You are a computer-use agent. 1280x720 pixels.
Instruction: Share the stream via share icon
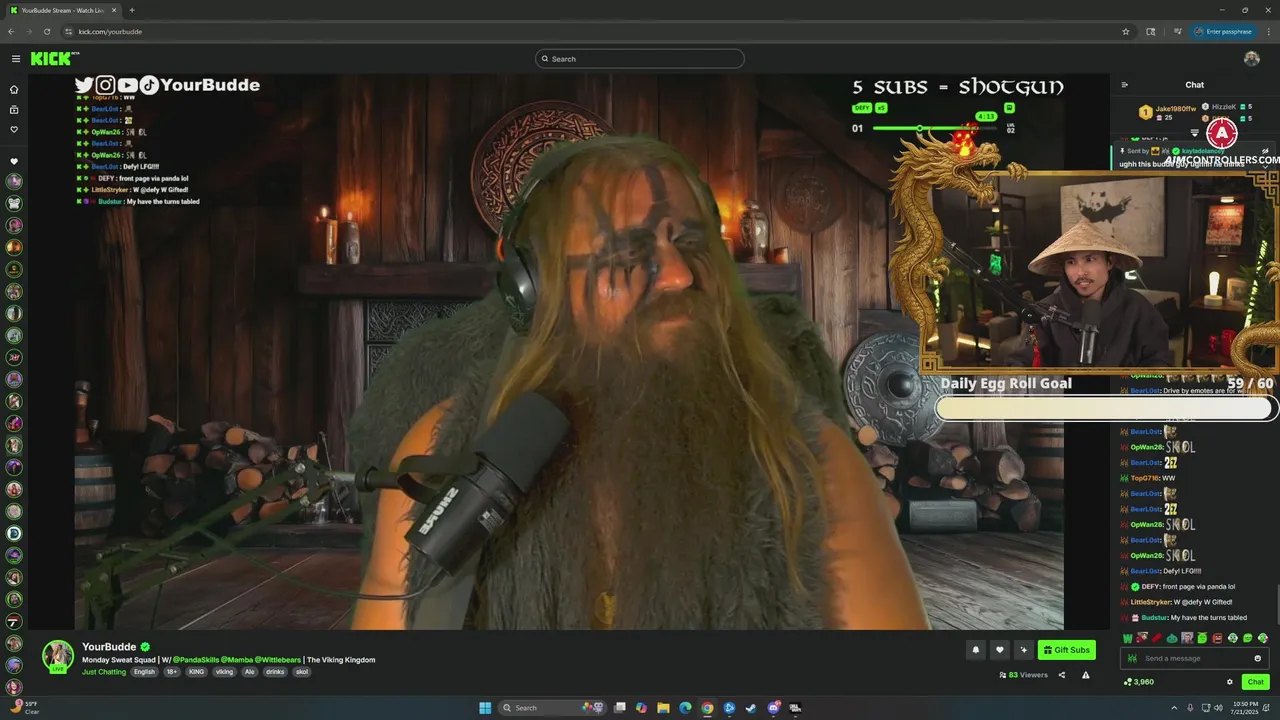pos(1062,675)
